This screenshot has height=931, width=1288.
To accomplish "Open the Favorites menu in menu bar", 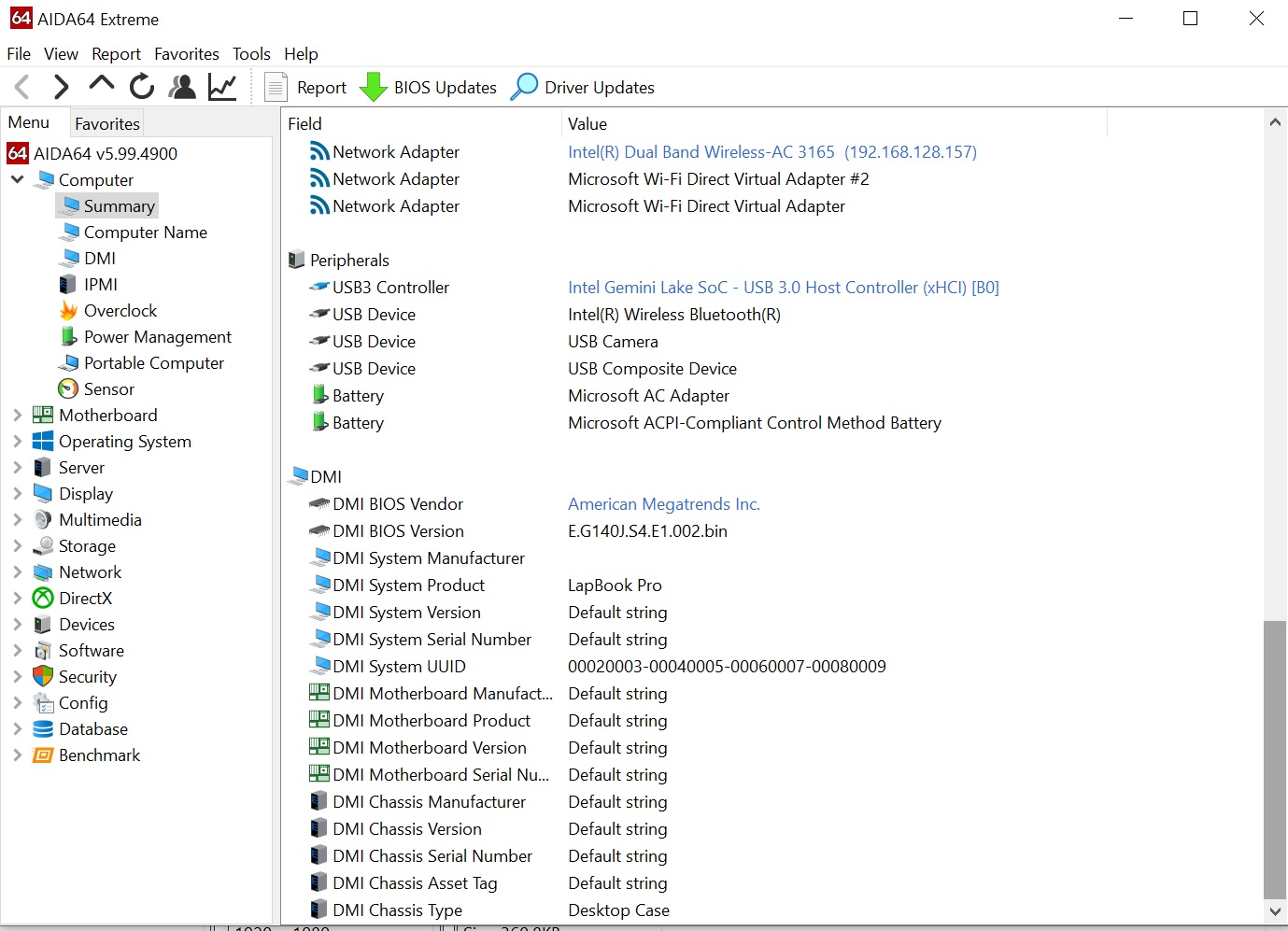I will pyautogui.click(x=187, y=53).
